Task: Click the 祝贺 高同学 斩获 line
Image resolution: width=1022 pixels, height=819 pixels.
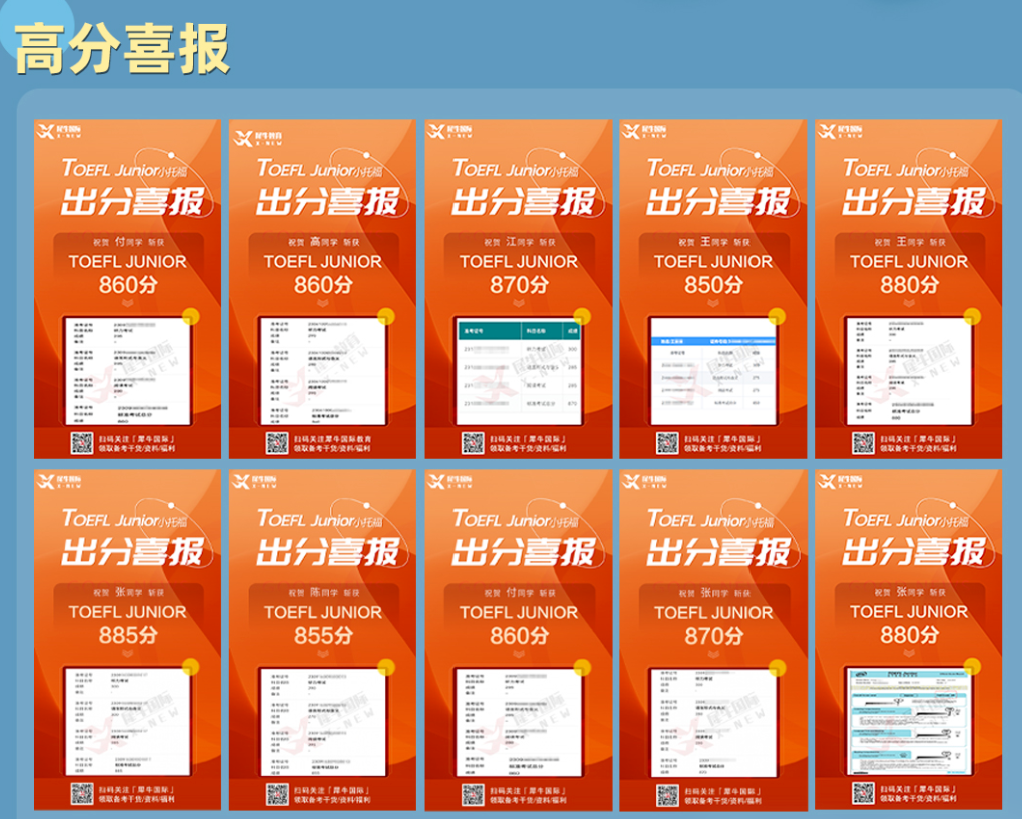Action: pyautogui.click(x=323, y=242)
